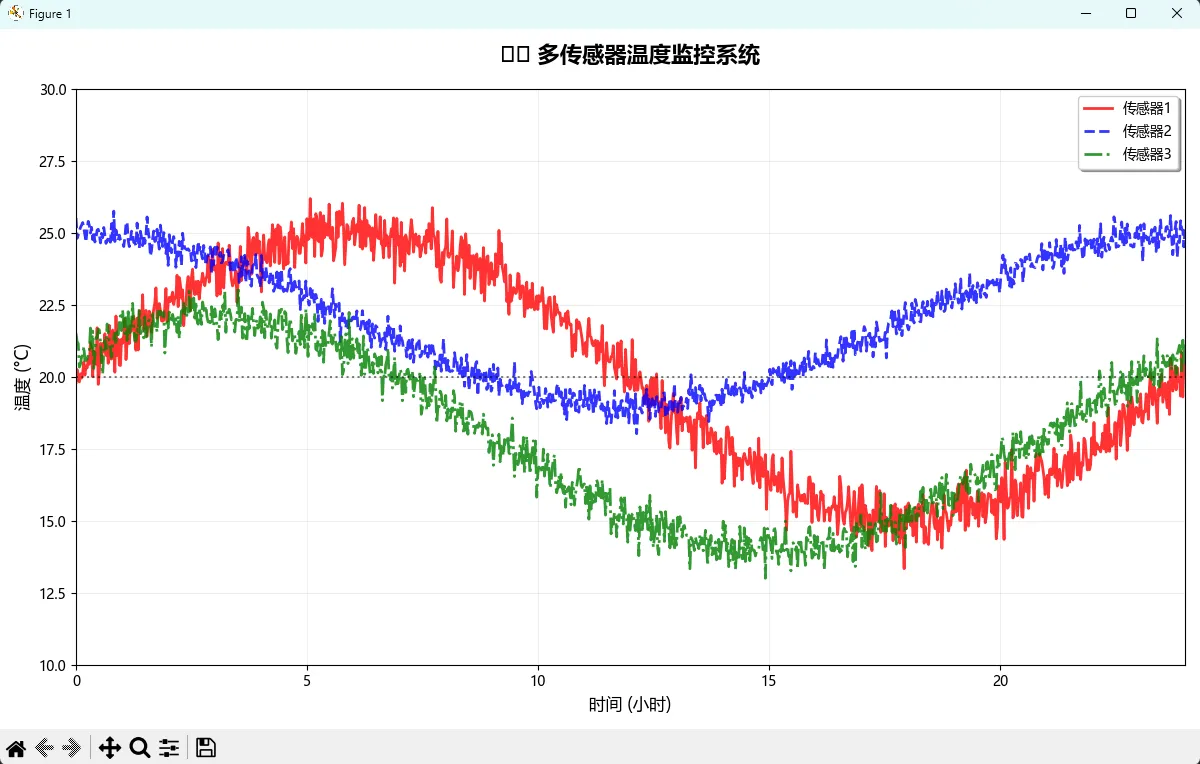Minimize the Figure 1 window
Viewport: 1200px width, 764px height.
[x=1085, y=14]
